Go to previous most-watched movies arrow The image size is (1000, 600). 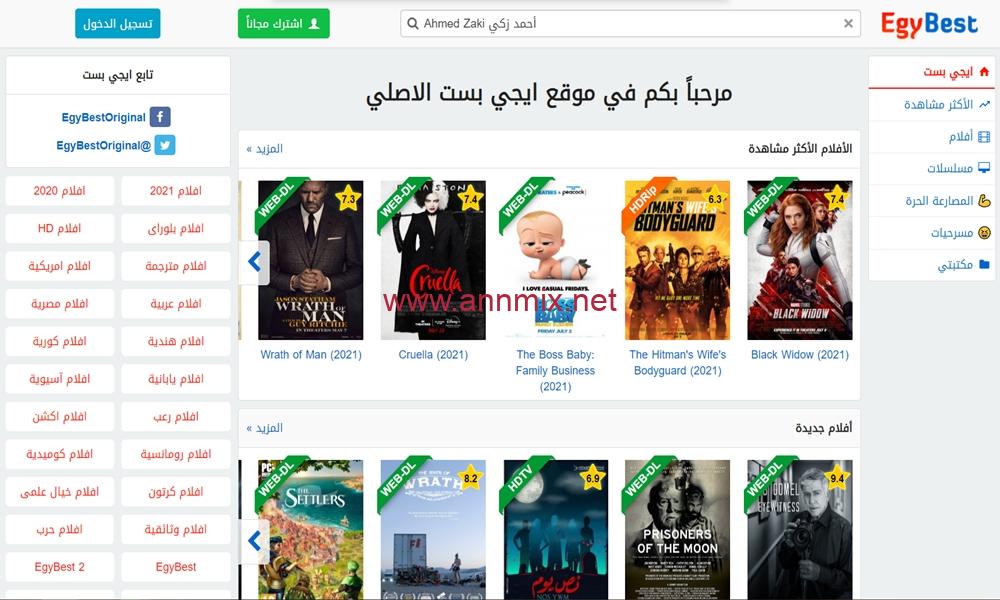tap(254, 261)
